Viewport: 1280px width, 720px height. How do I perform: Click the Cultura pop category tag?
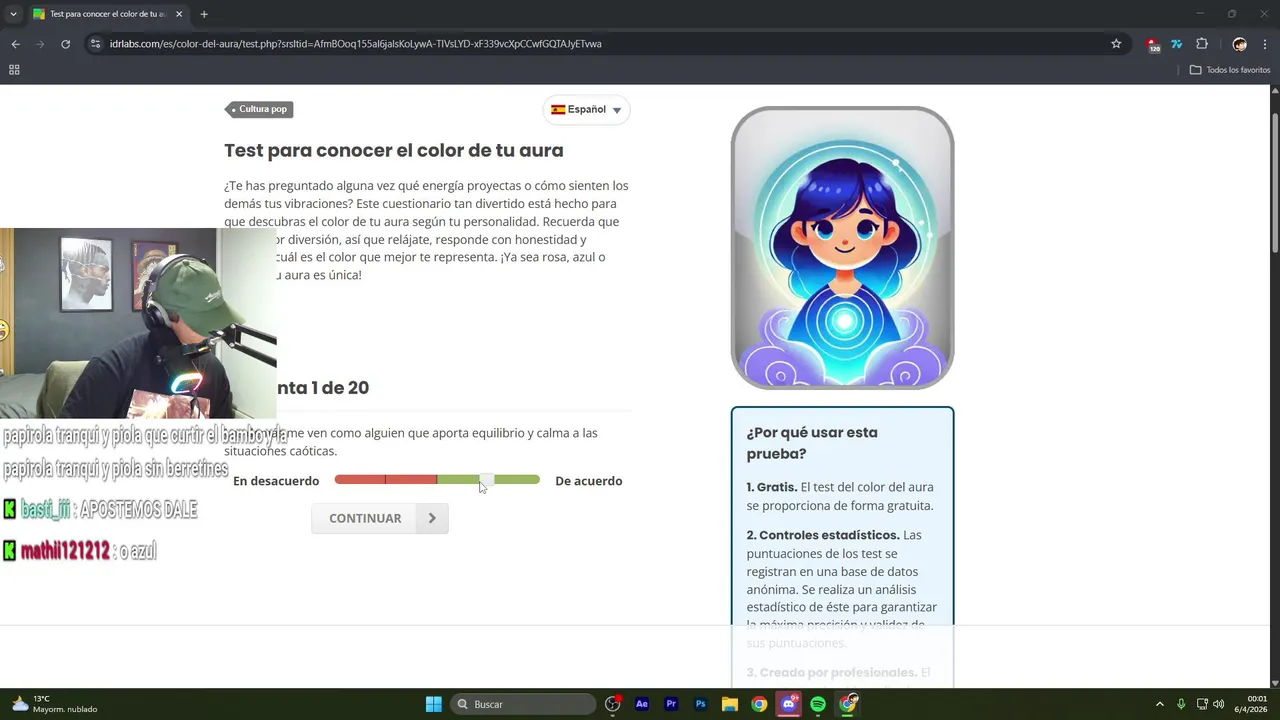click(x=259, y=109)
